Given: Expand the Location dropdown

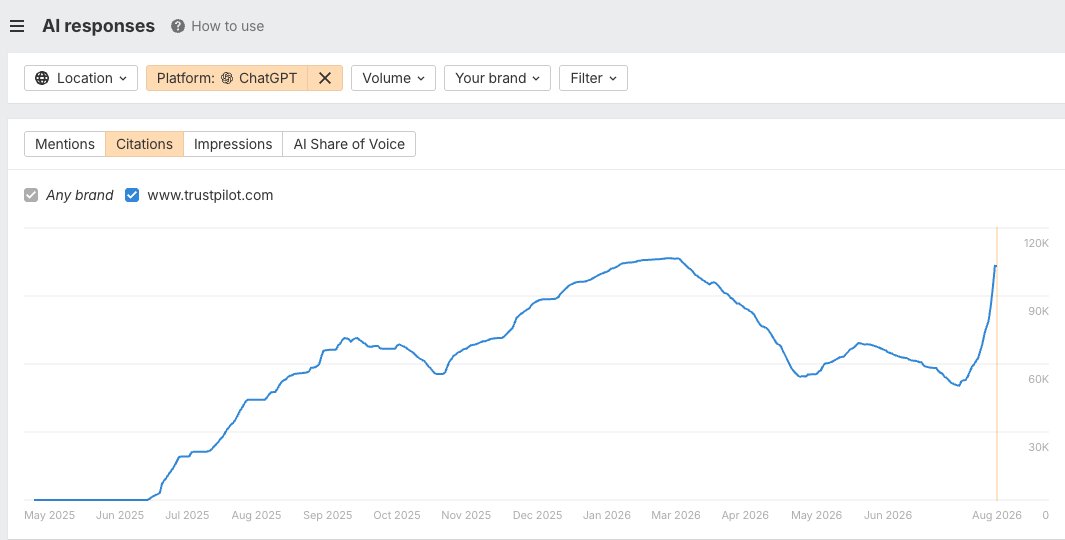Looking at the screenshot, I should click(81, 78).
